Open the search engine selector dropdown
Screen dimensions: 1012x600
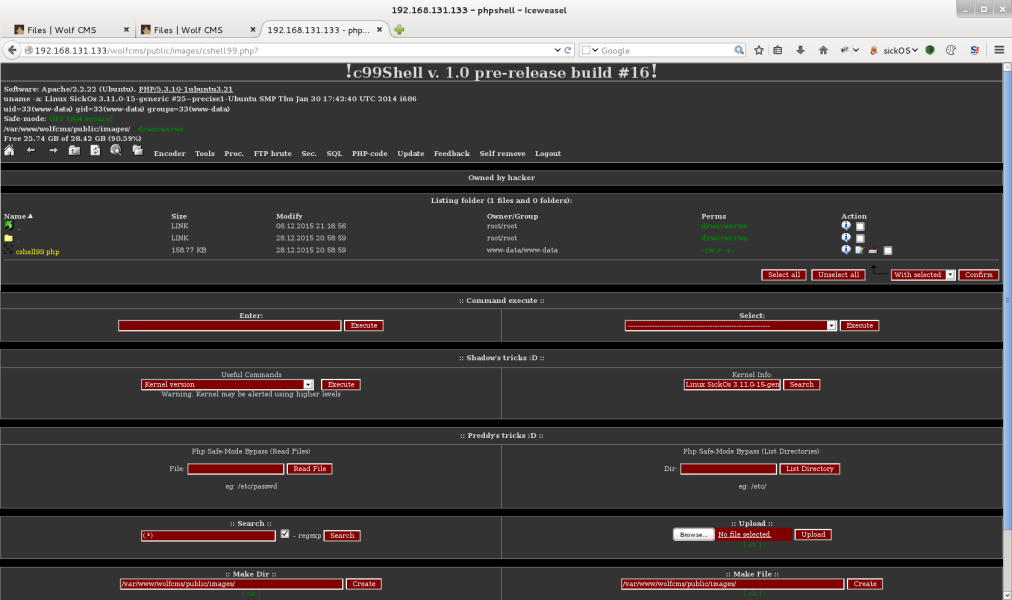pos(590,50)
